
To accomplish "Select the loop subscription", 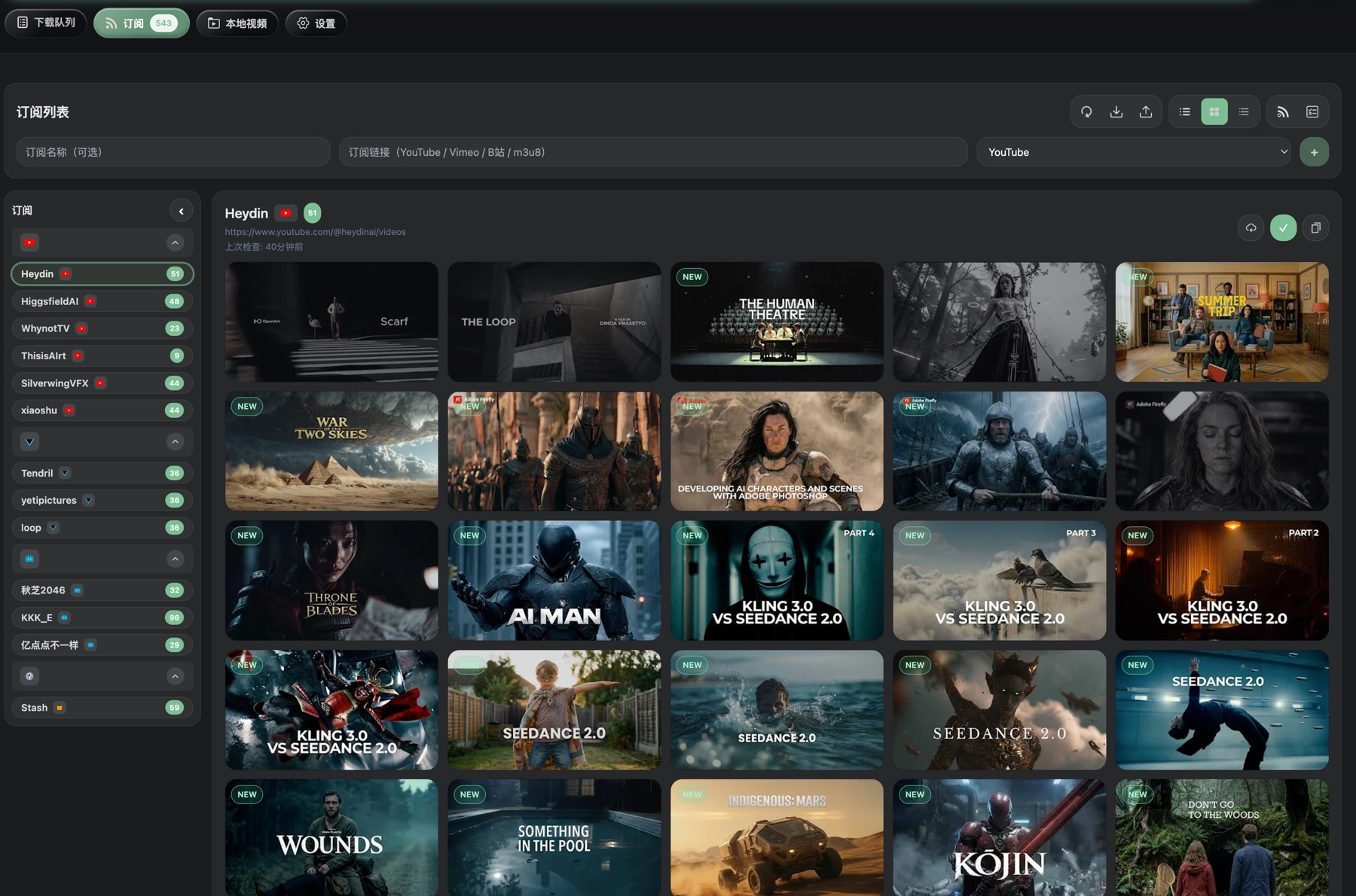I will tap(102, 528).
